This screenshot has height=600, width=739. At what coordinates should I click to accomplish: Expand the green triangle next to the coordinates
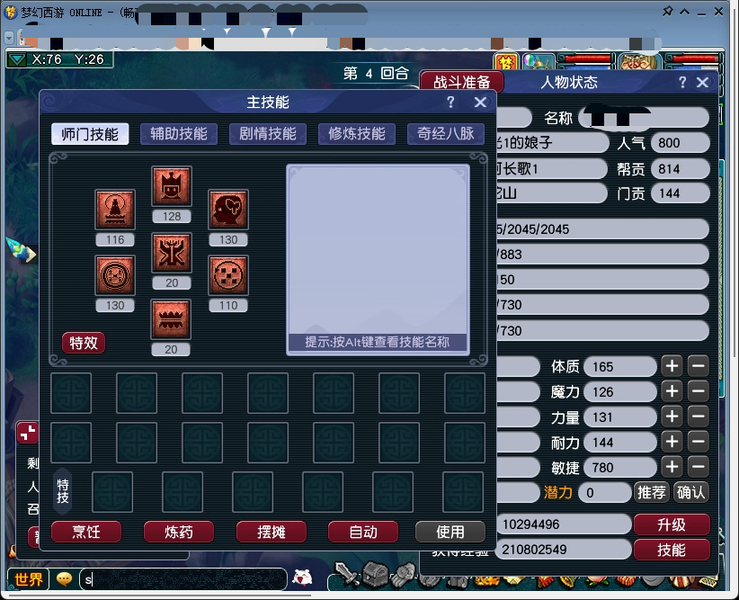pyautogui.click(x=17, y=59)
